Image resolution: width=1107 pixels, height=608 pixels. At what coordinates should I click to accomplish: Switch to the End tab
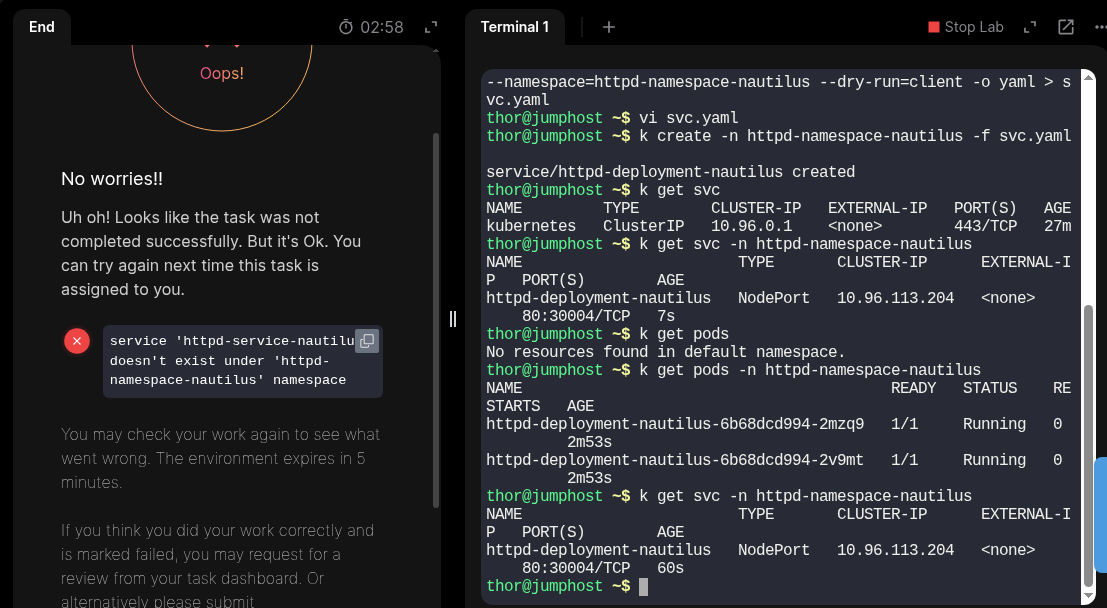click(42, 27)
